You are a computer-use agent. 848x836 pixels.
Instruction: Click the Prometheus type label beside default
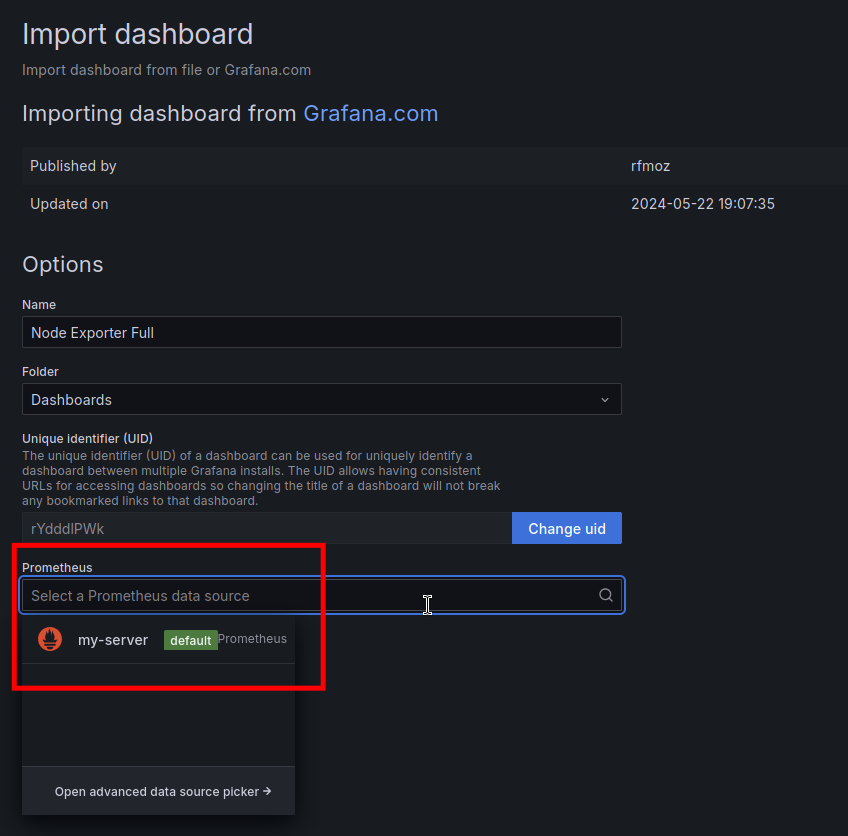[253, 639]
